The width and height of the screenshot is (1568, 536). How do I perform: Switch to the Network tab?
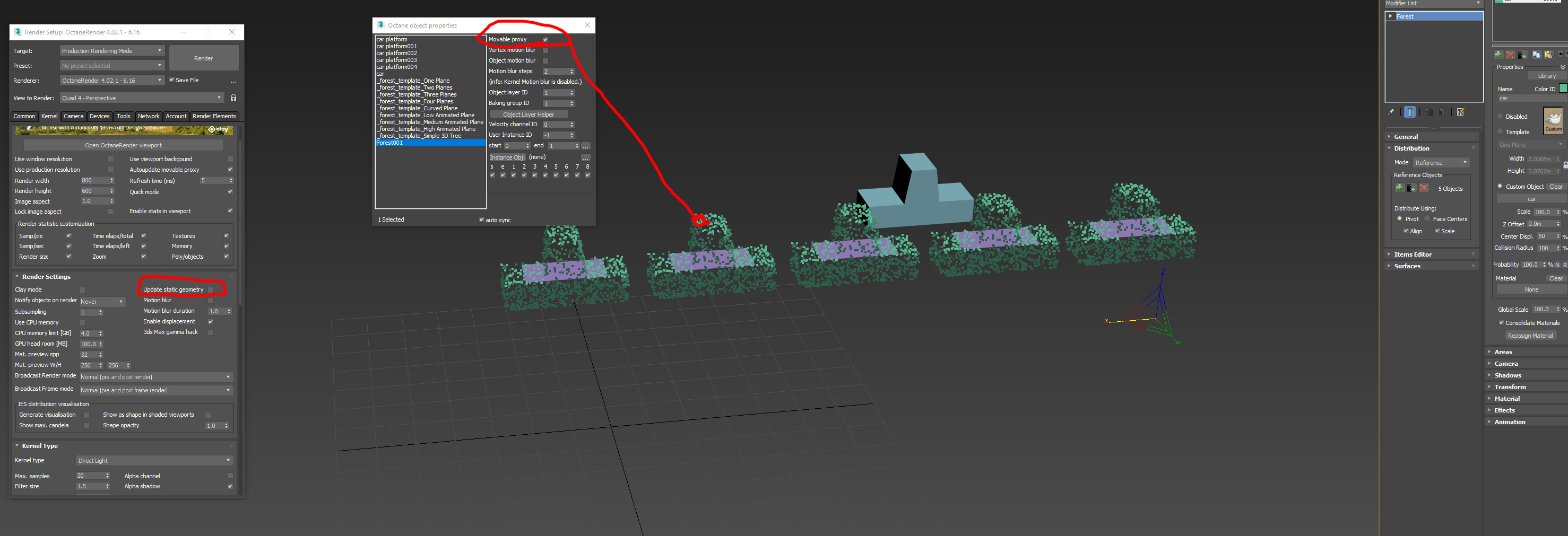[149, 116]
